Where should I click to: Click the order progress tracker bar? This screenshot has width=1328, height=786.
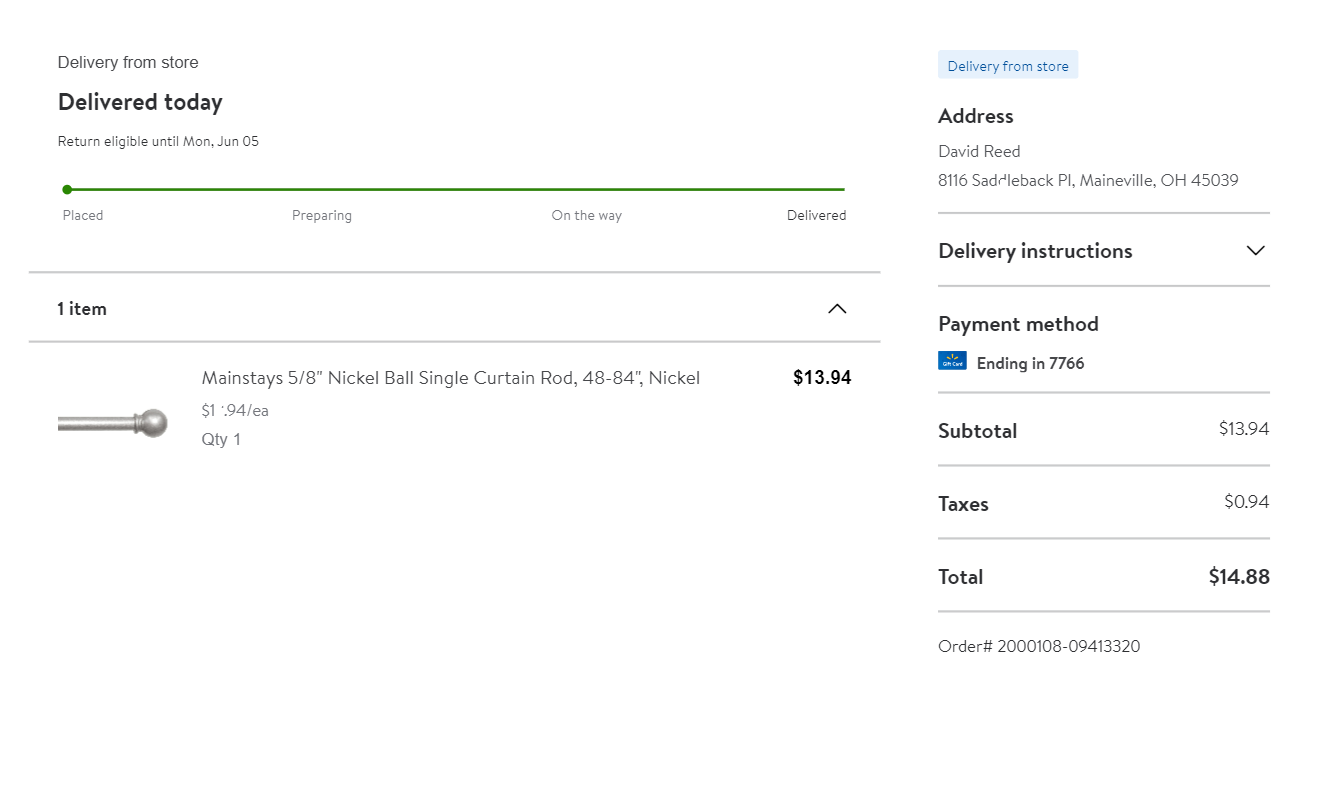coord(455,189)
